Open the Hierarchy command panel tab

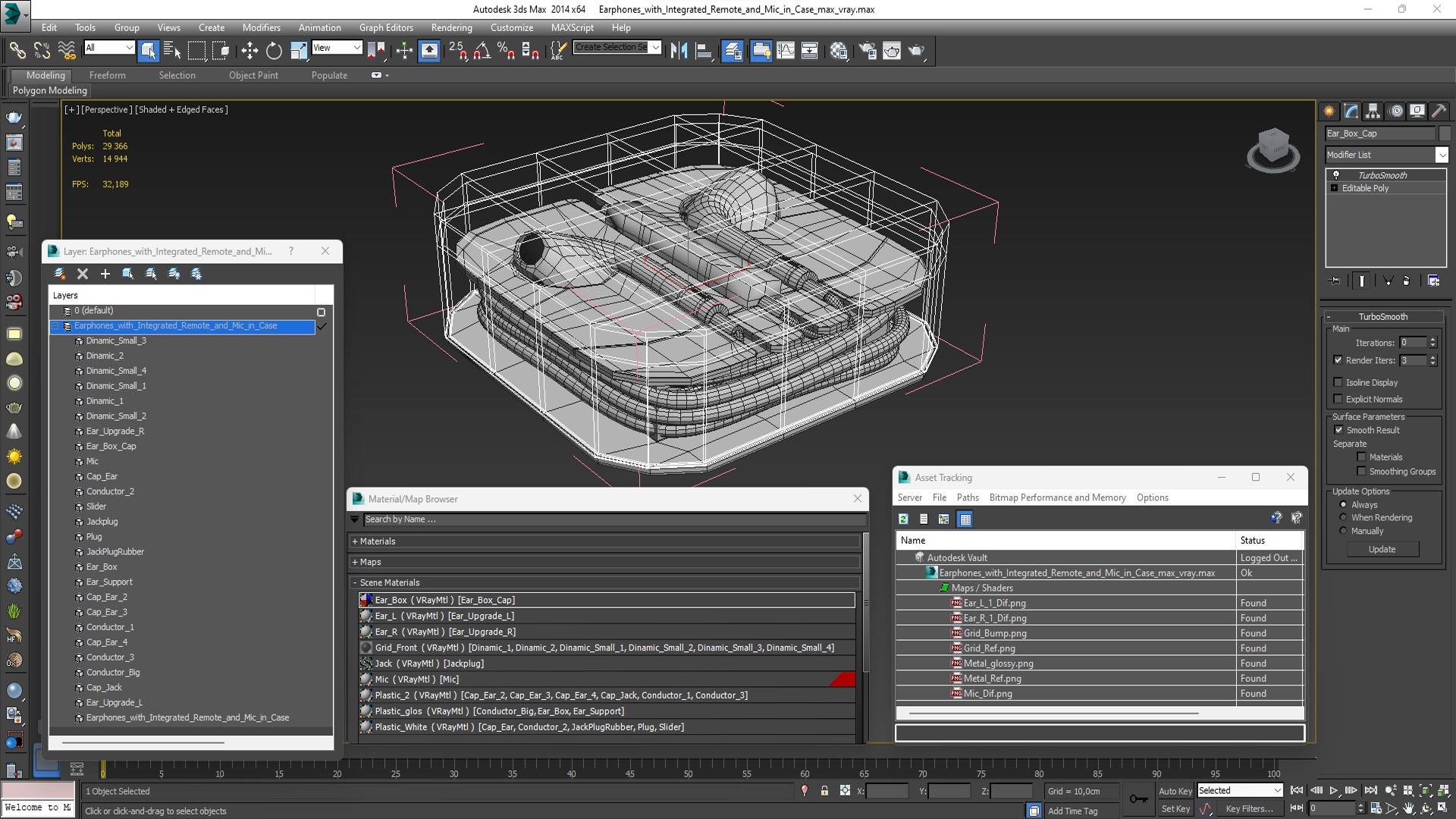point(1373,111)
